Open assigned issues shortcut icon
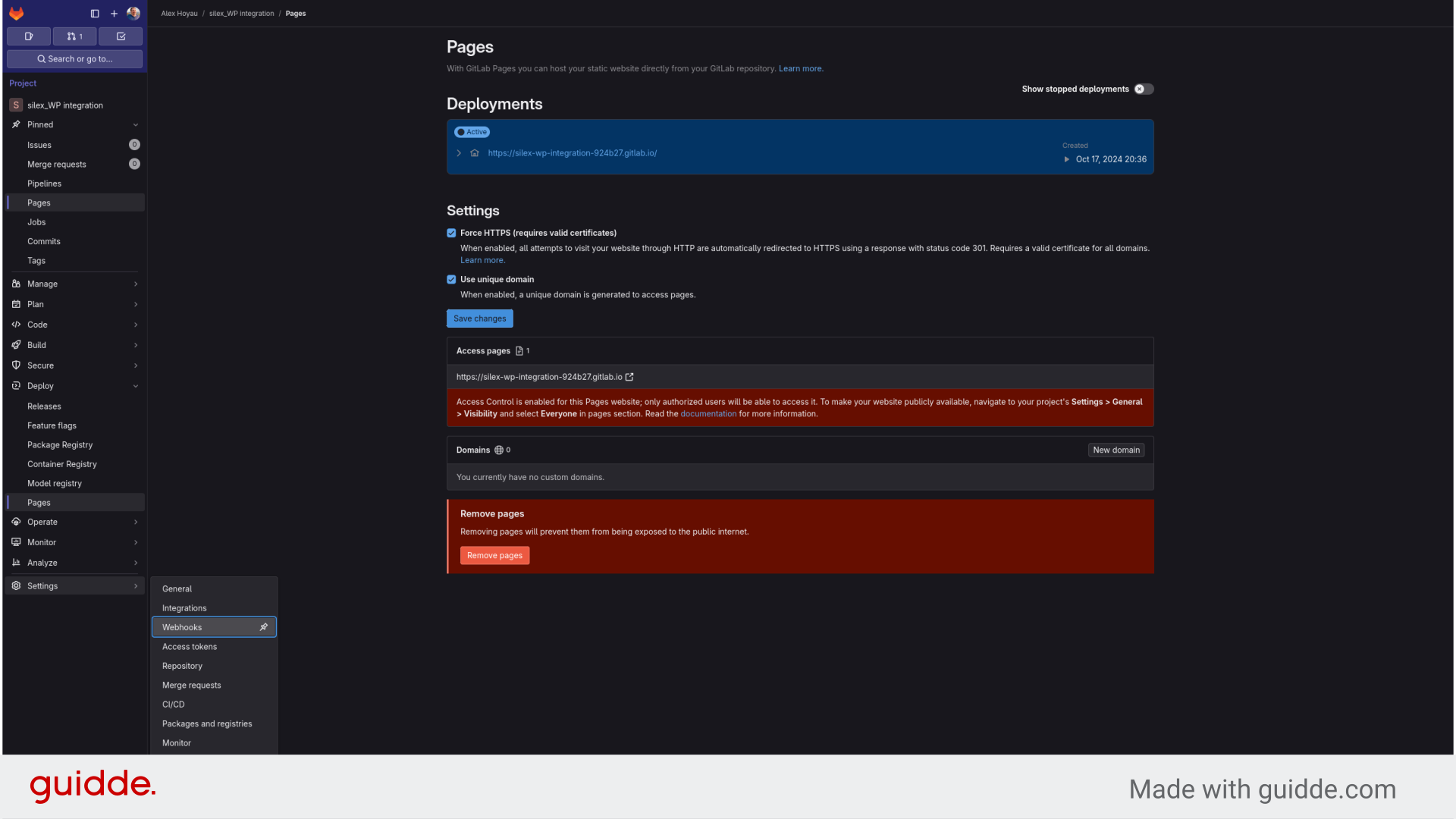This screenshot has height=819, width=1456. [x=29, y=36]
